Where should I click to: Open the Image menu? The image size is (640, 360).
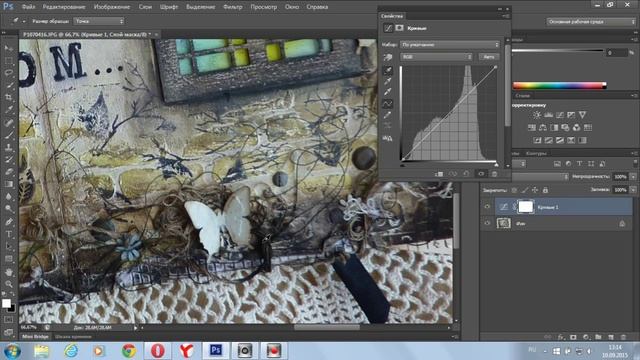coord(112,7)
